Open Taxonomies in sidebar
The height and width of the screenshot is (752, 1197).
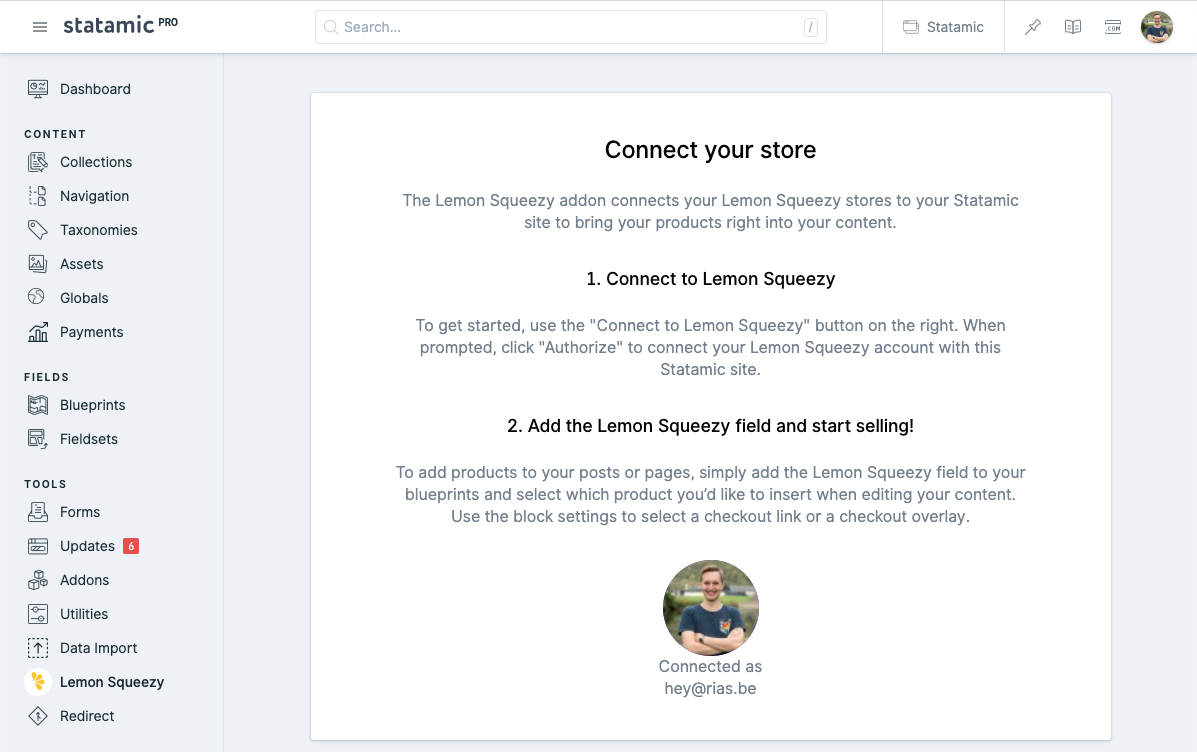[98, 230]
